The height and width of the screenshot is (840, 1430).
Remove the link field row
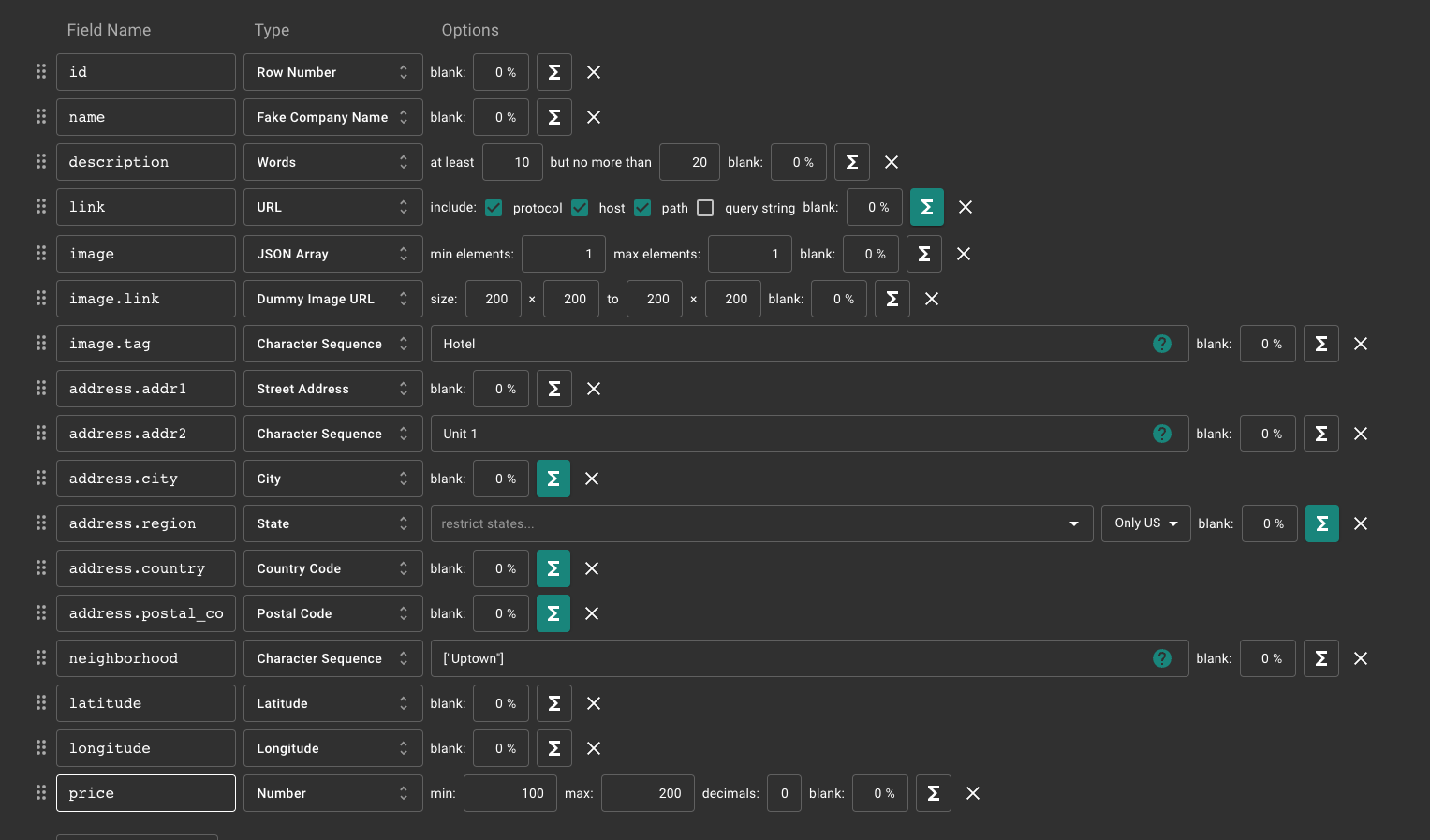(966, 207)
